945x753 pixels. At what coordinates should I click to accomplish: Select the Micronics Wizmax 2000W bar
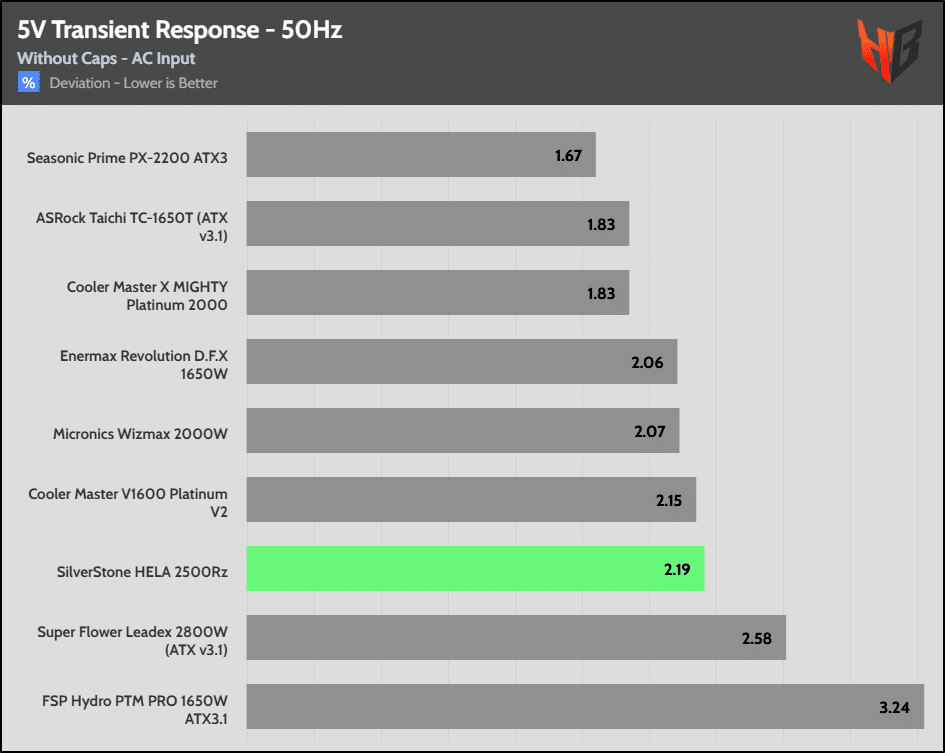462,431
